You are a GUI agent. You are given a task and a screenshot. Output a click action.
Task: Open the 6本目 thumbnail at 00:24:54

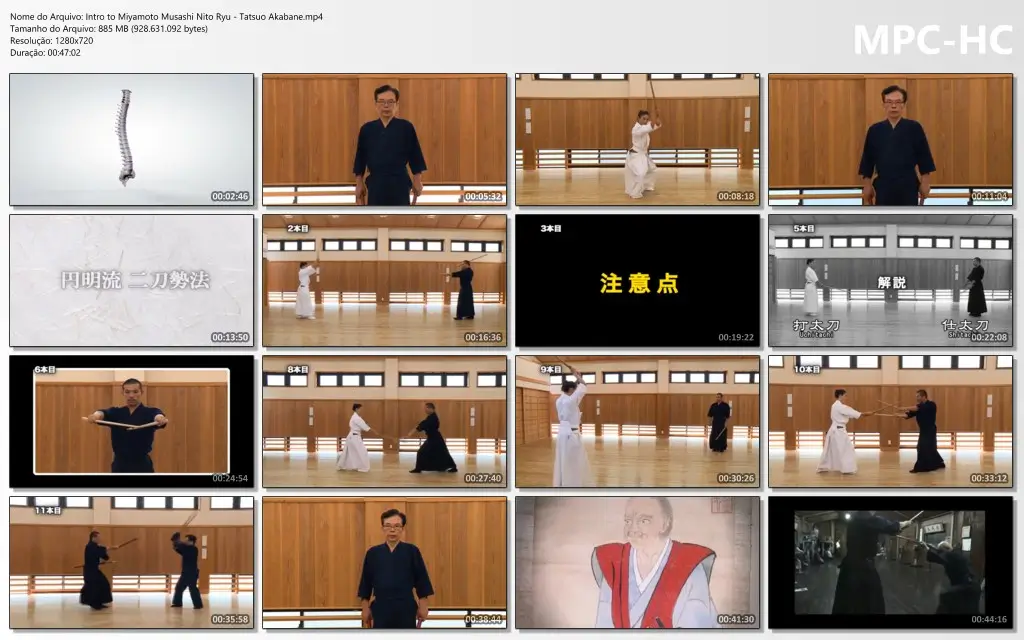(x=131, y=422)
